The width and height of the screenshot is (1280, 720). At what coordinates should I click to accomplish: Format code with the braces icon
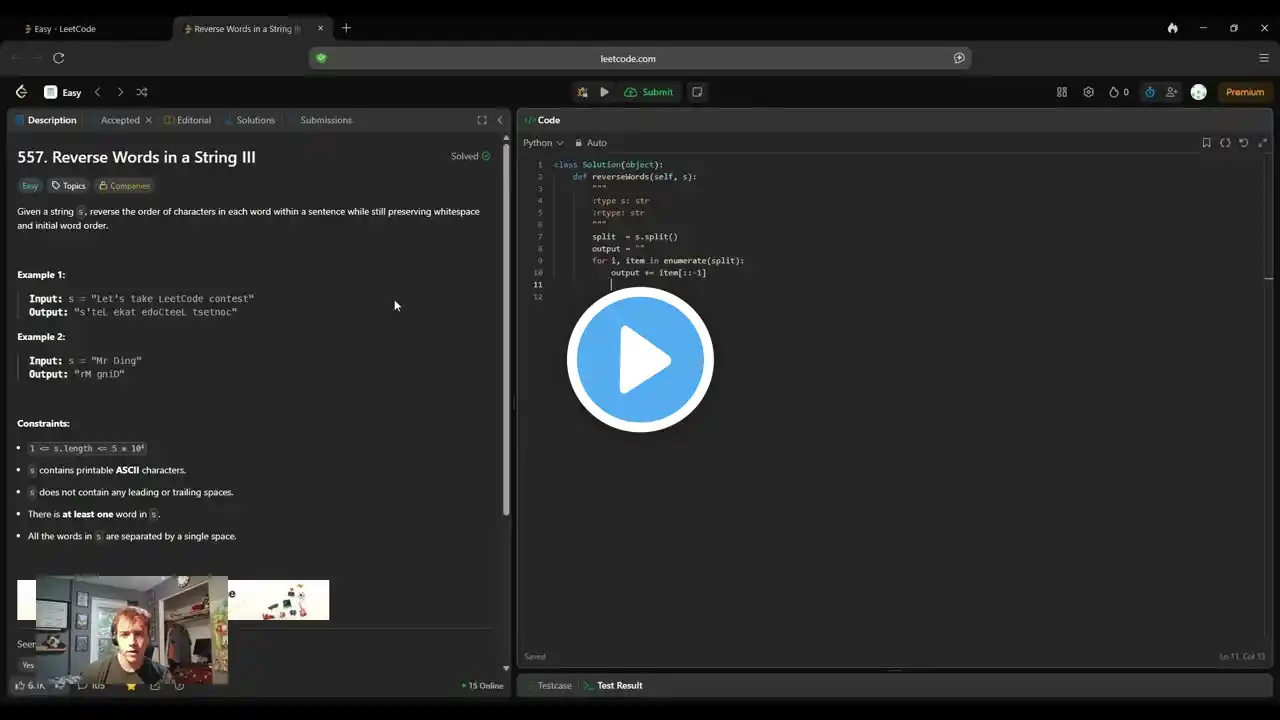[1225, 143]
